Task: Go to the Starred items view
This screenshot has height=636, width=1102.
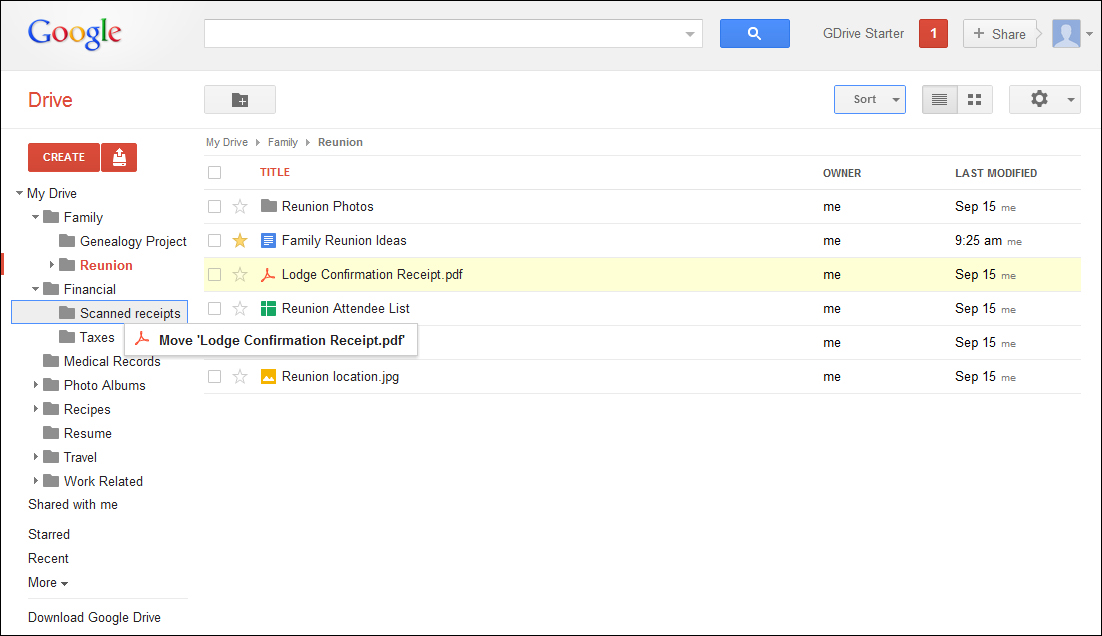Action: (x=49, y=535)
